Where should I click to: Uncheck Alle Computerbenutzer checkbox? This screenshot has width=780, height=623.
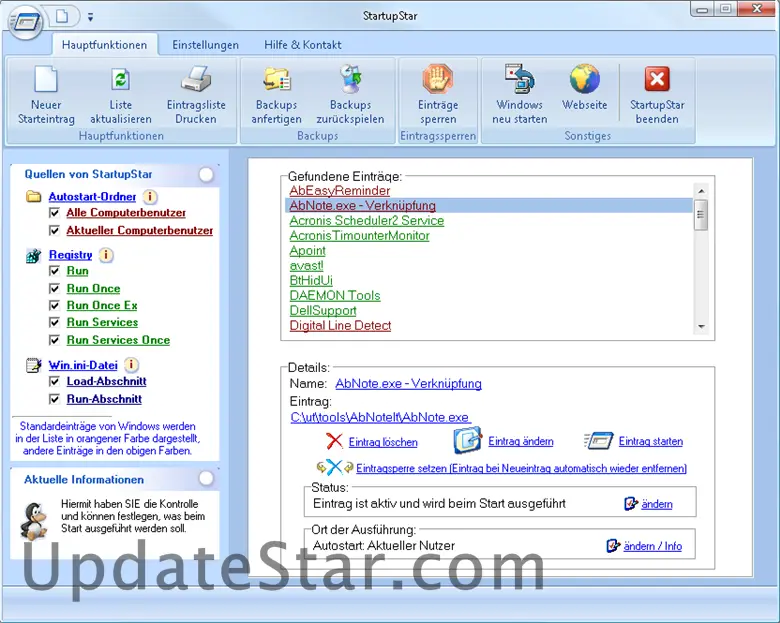tap(54, 213)
